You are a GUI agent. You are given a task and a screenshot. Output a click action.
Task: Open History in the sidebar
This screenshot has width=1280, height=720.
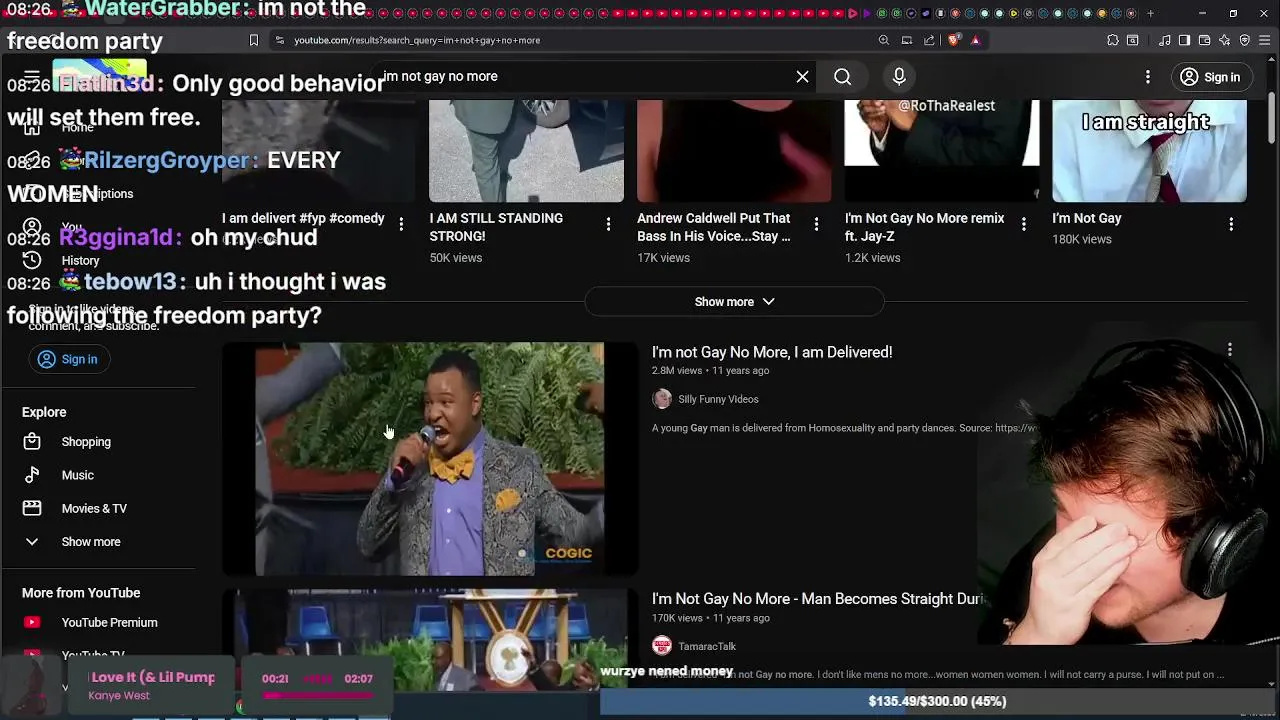click(x=80, y=260)
